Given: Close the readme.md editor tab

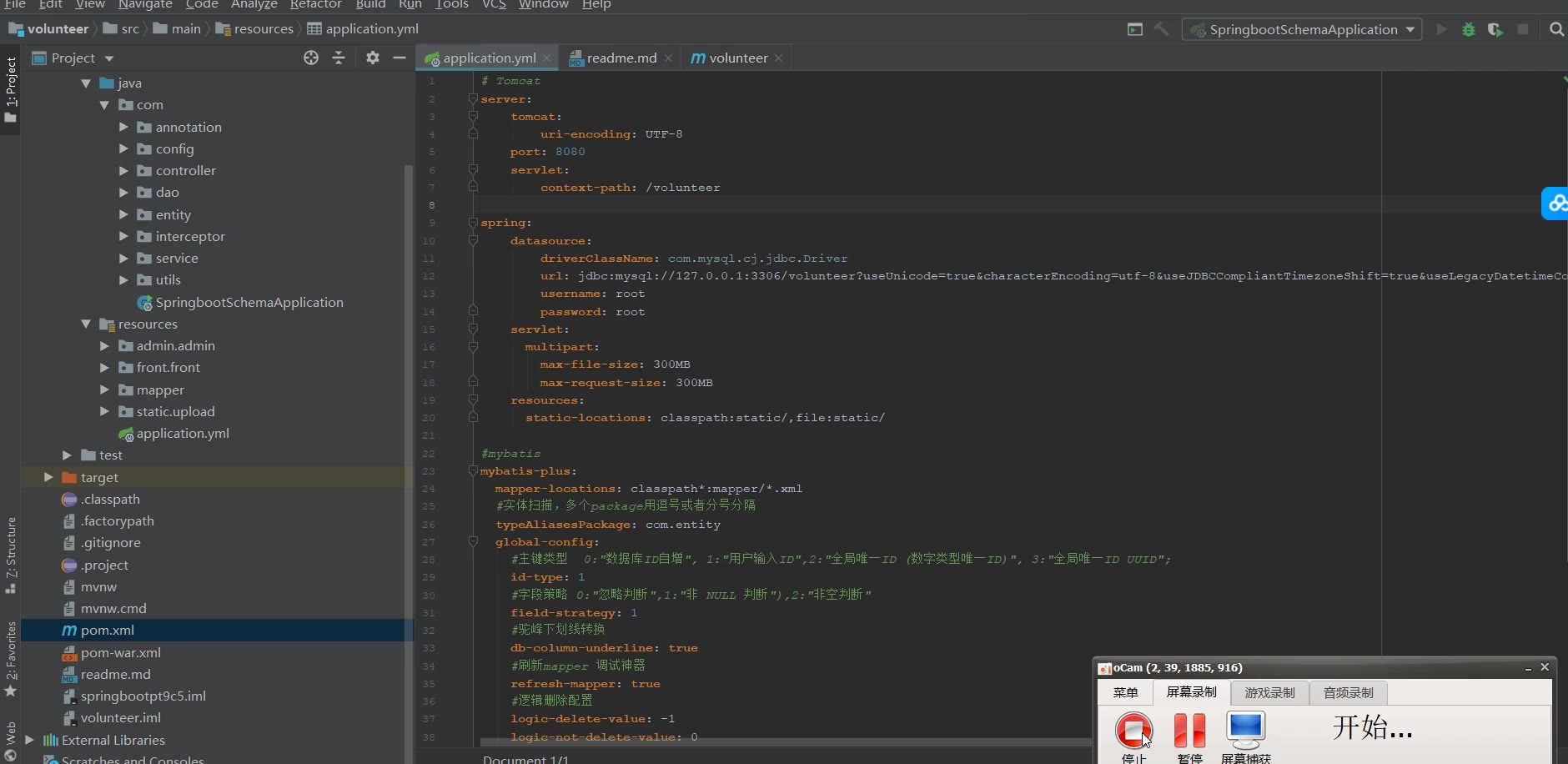Looking at the screenshot, I should click(668, 58).
